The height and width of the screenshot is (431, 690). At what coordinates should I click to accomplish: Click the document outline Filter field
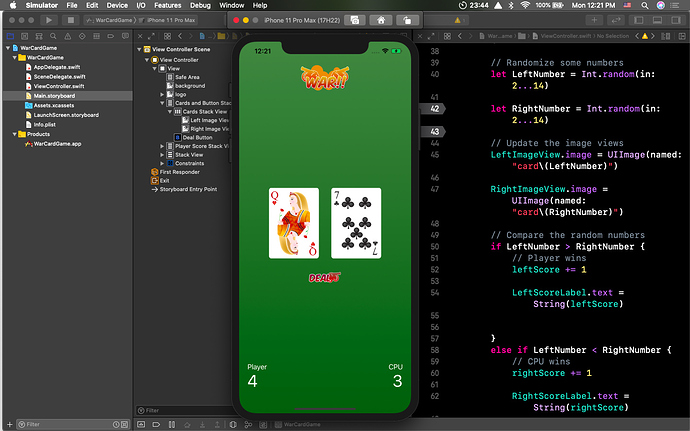tap(185, 410)
